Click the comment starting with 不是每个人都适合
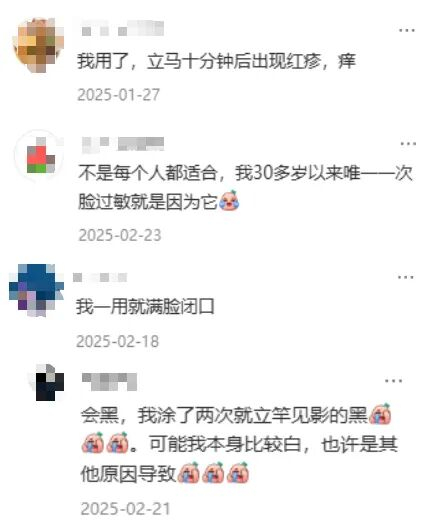The height and width of the screenshot is (528, 437). coord(245,188)
